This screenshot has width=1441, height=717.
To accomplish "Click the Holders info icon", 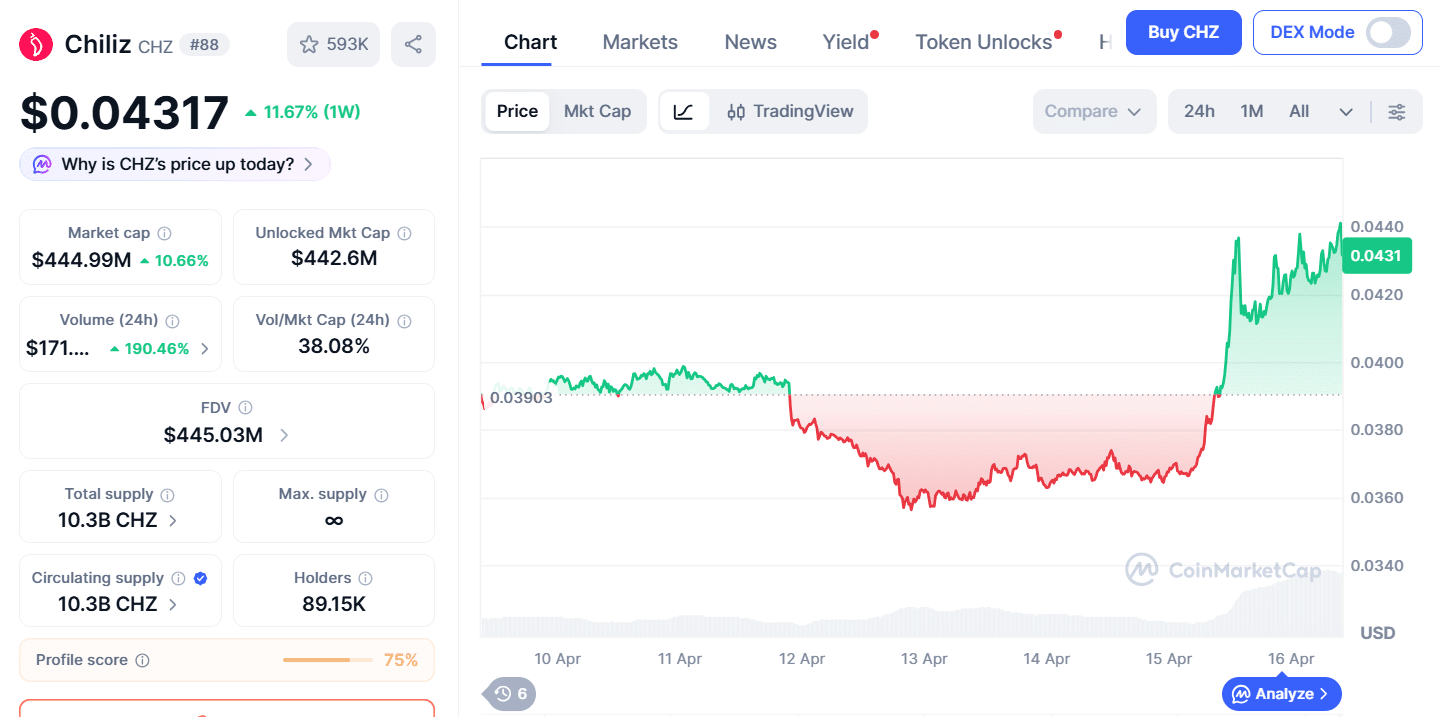I will point(365,578).
